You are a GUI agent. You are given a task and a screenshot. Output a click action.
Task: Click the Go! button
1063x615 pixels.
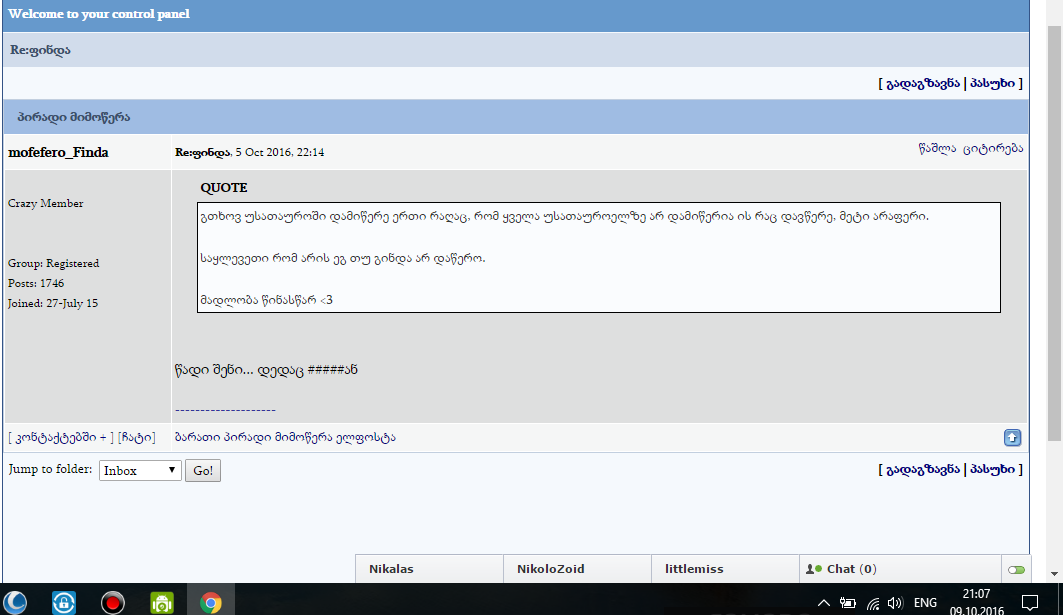tap(203, 471)
